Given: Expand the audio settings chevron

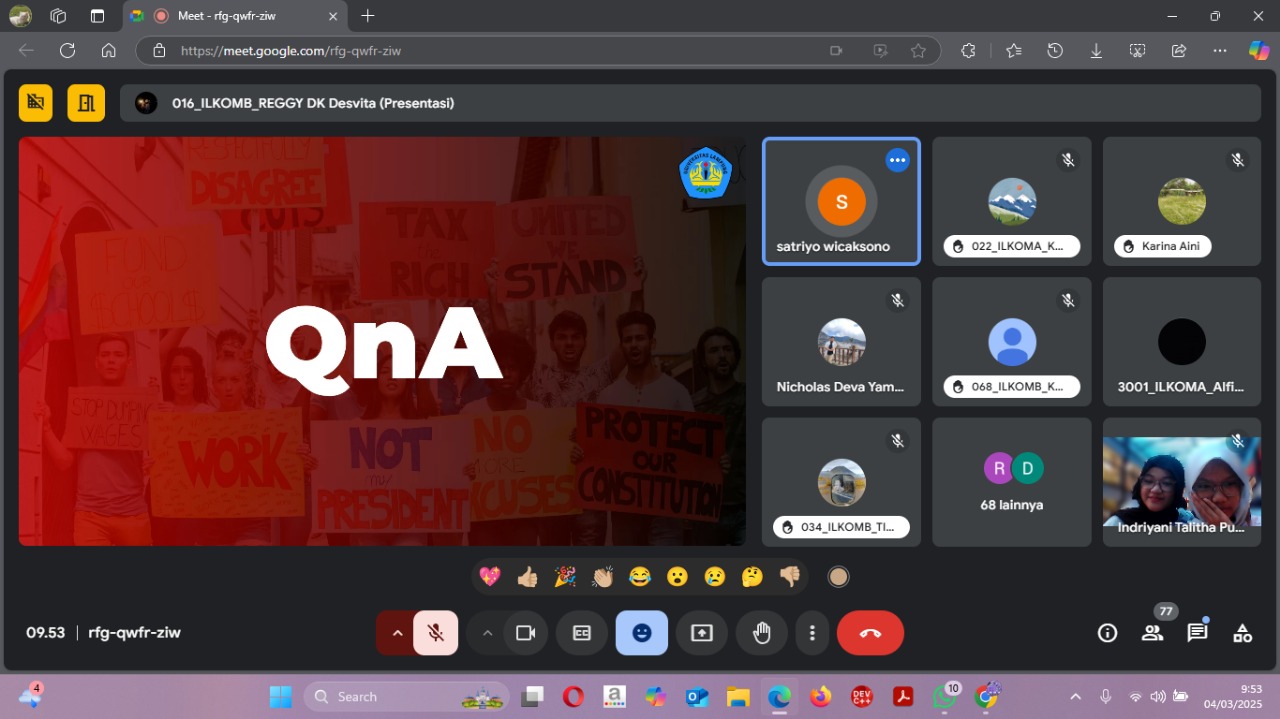Looking at the screenshot, I should click(397, 633).
